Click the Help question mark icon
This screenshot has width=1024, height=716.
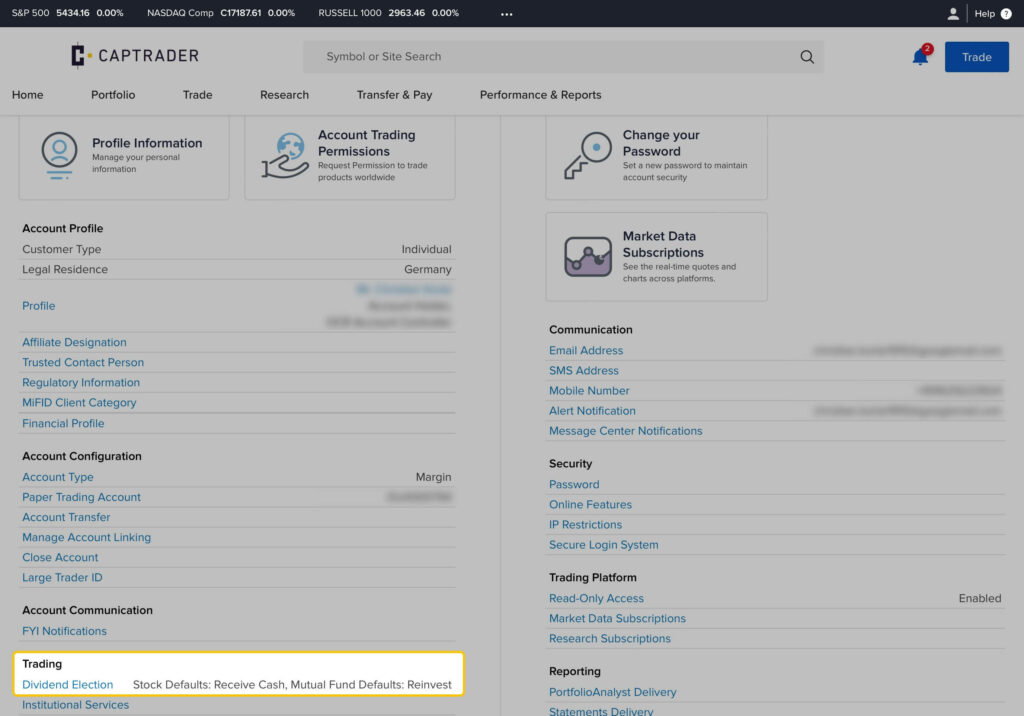(1006, 13)
